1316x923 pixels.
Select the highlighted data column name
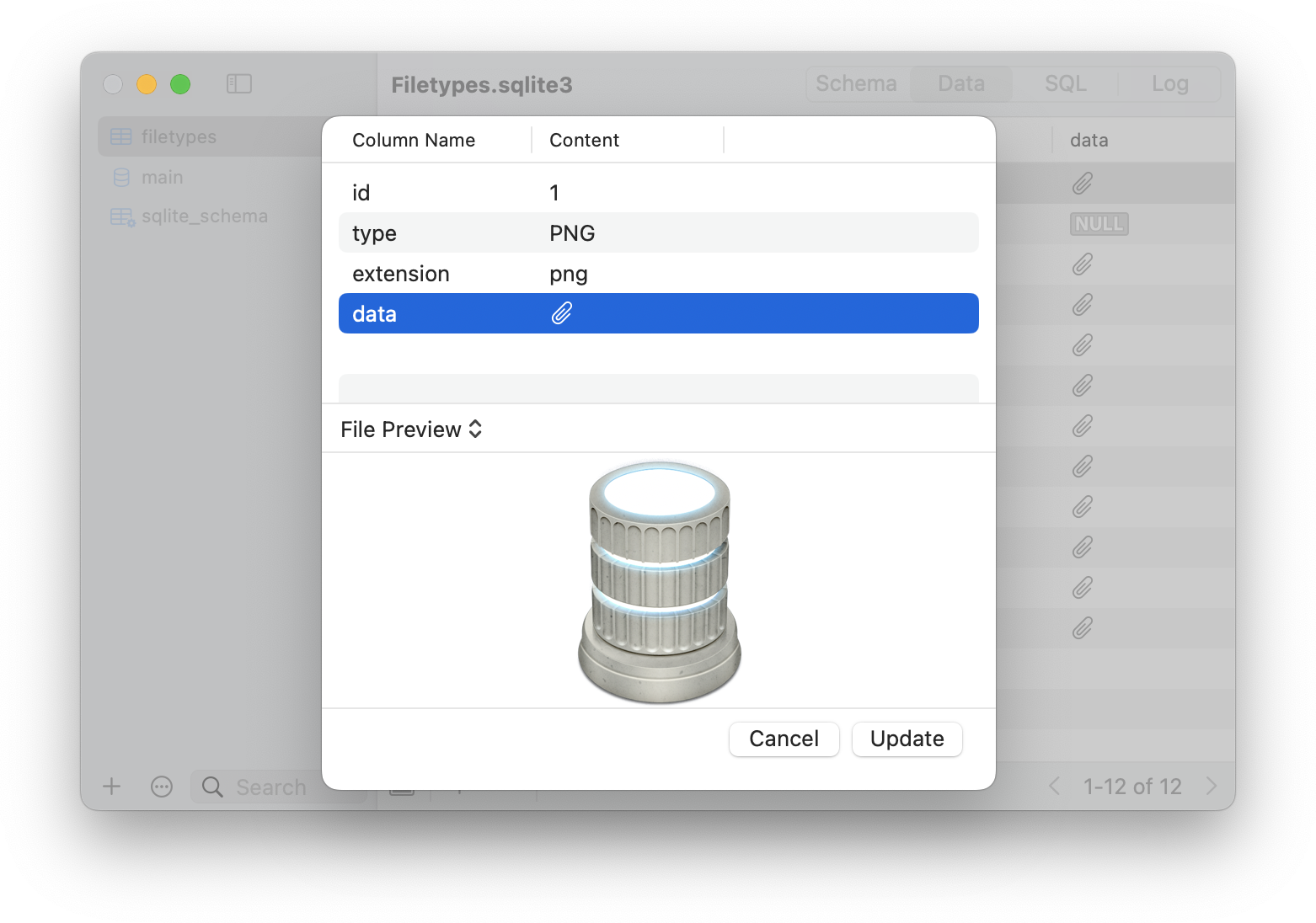[375, 314]
